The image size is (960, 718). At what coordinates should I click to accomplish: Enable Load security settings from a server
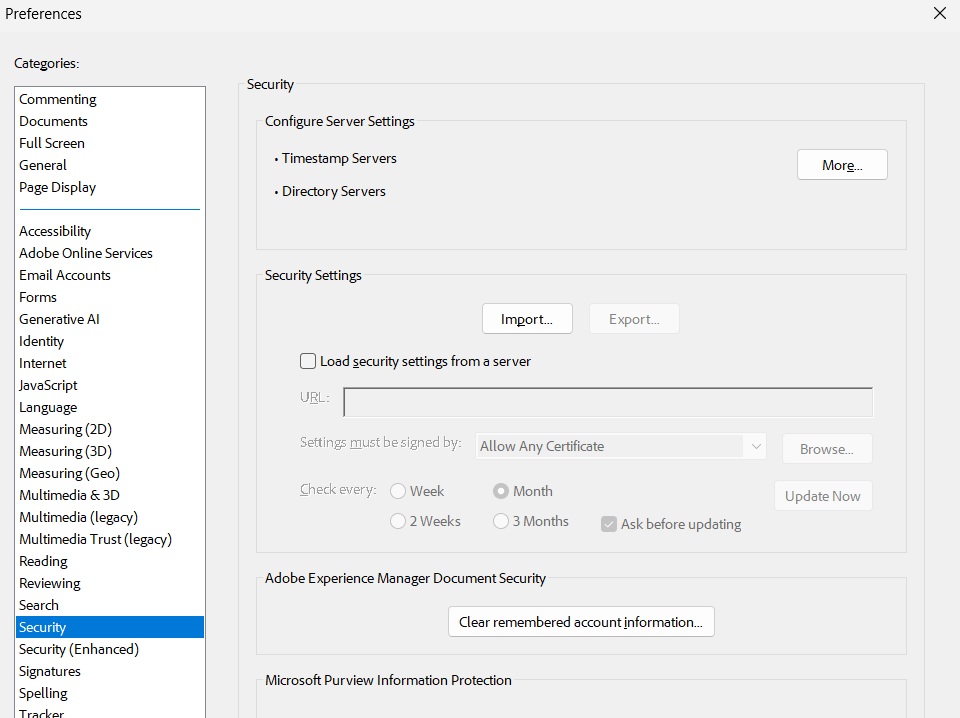pyautogui.click(x=308, y=361)
